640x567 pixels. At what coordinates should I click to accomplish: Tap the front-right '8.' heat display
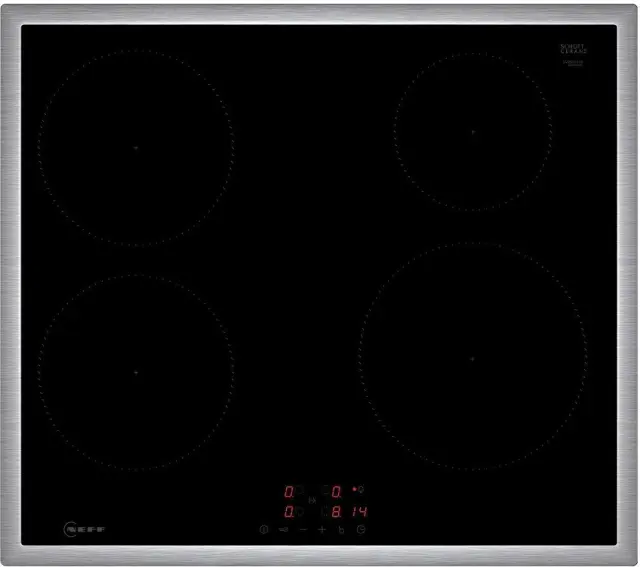click(x=336, y=511)
